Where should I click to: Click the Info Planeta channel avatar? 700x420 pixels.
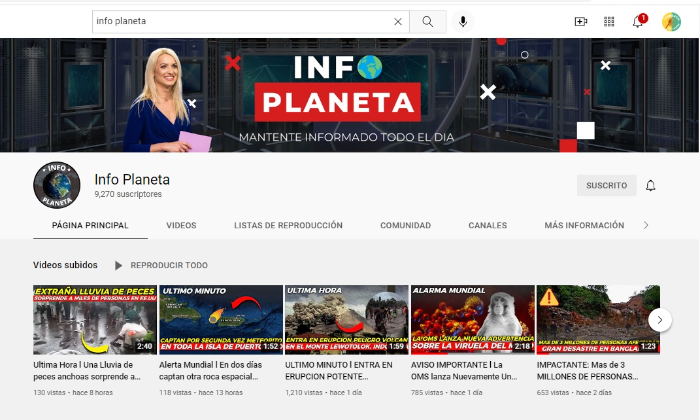(57, 185)
